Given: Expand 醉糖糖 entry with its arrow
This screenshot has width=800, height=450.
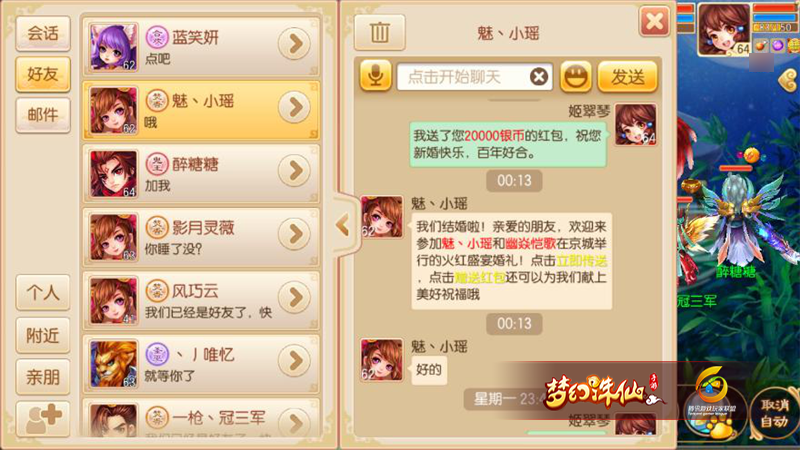Looking at the screenshot, I should coord(294,171).
